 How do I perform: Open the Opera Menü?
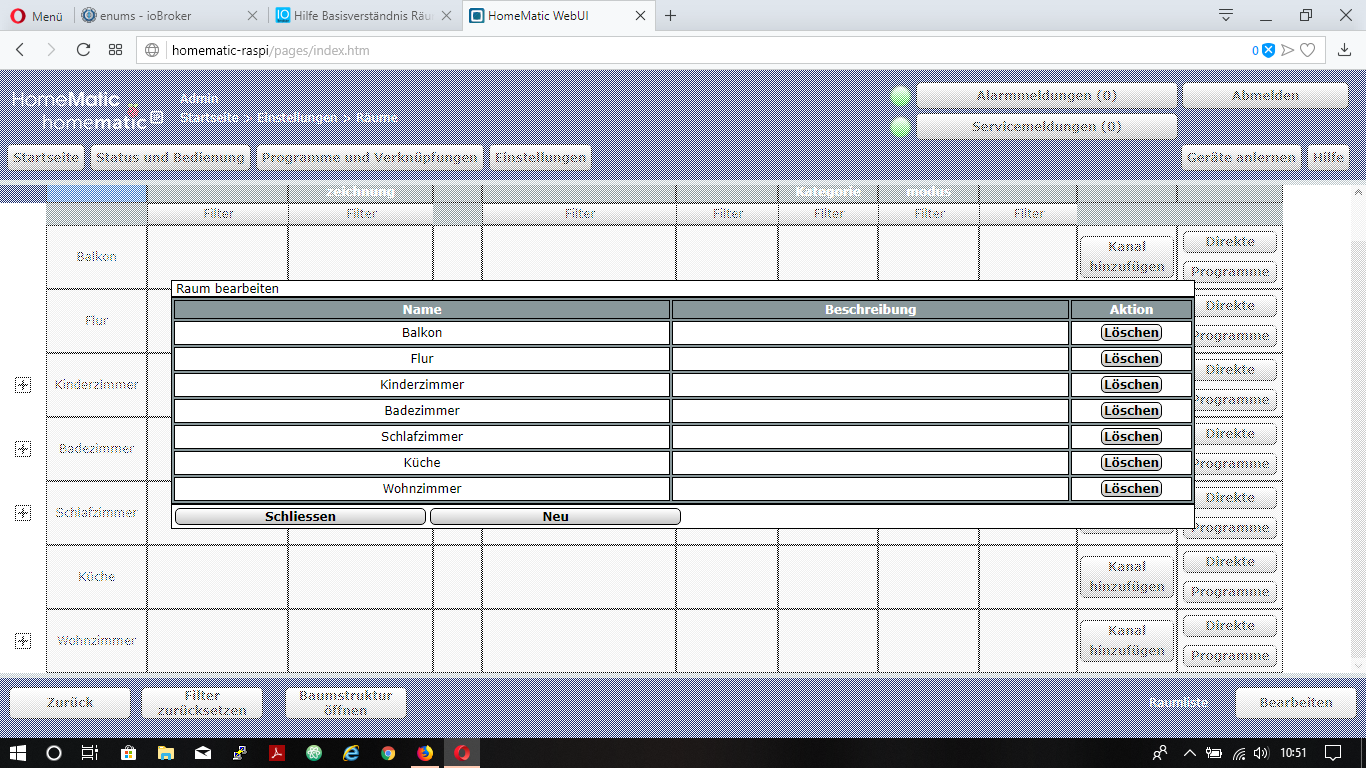point(37,16)
